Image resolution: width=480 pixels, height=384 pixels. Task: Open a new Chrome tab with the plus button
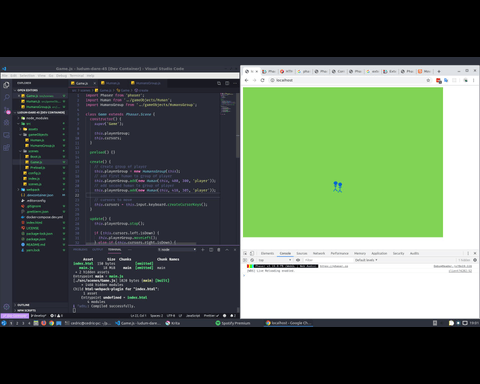pos(439,71)
